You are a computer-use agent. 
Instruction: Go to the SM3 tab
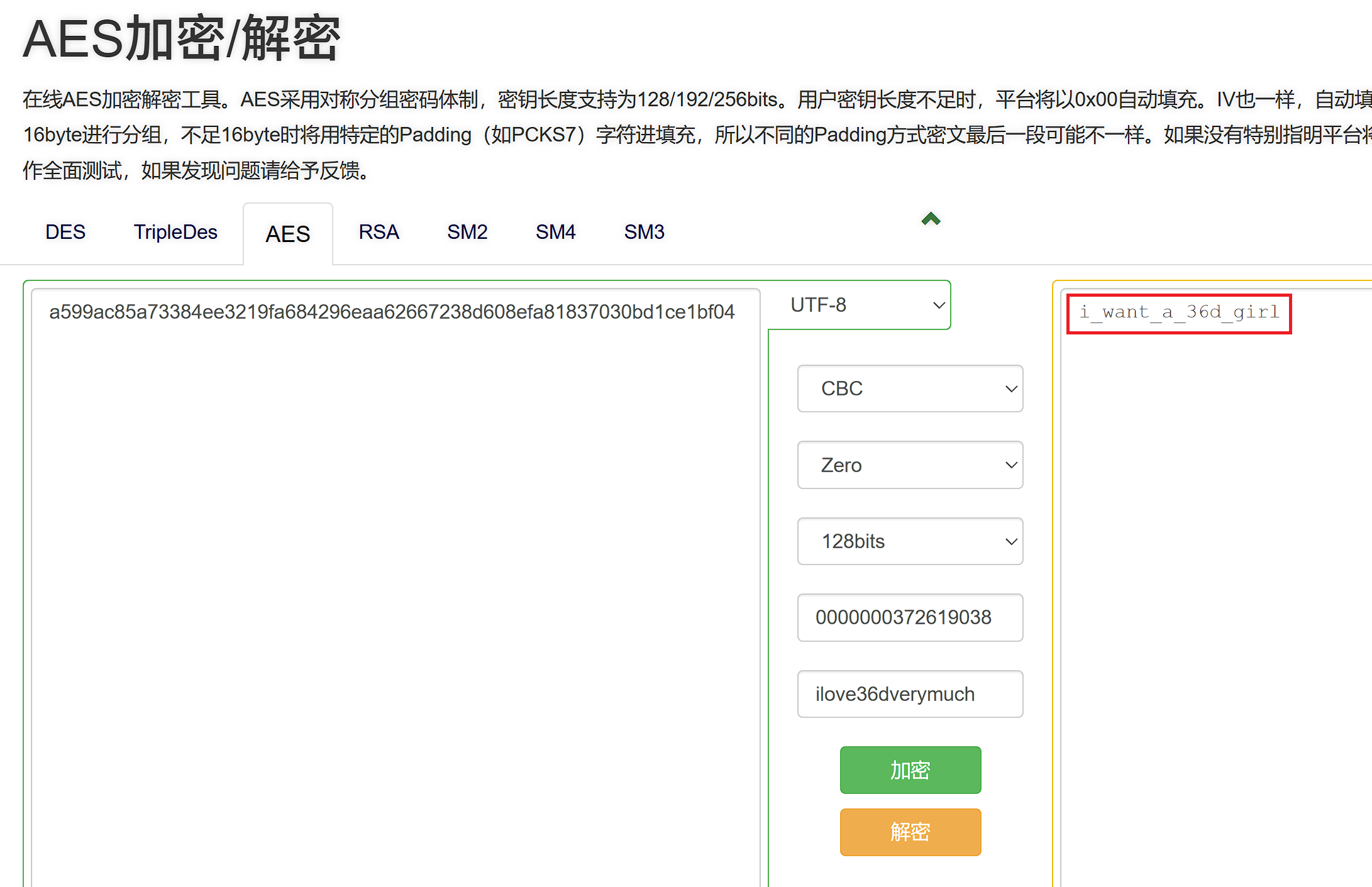pos(644,232)
